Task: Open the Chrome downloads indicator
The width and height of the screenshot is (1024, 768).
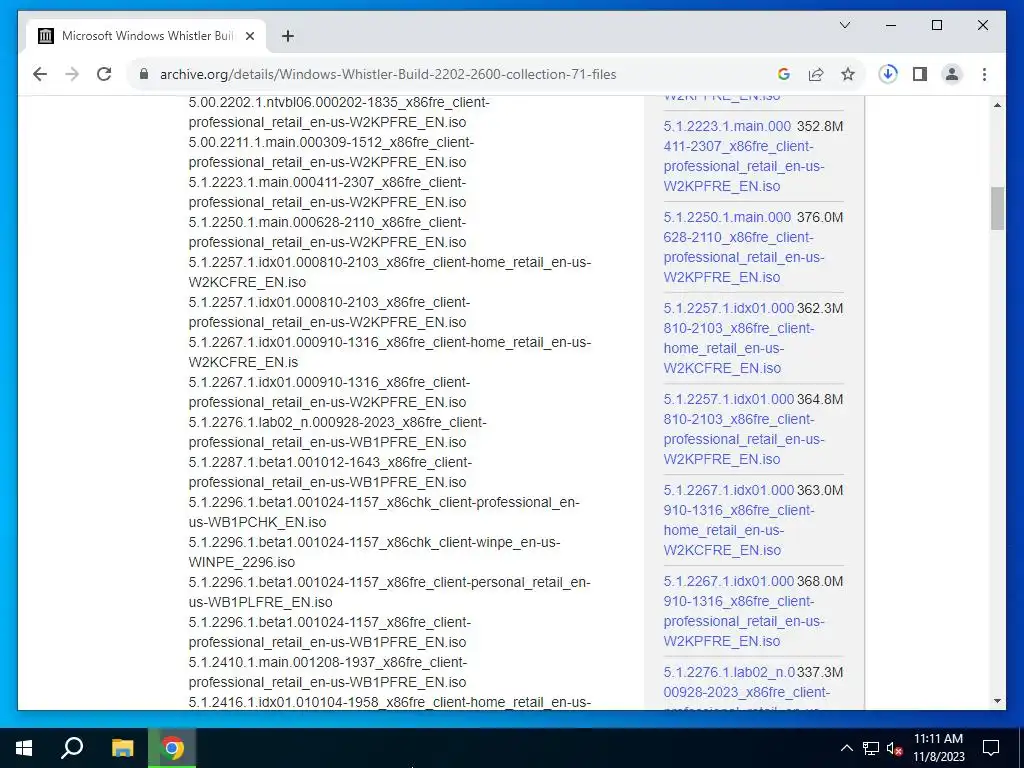Action: (x=888, y=74)
